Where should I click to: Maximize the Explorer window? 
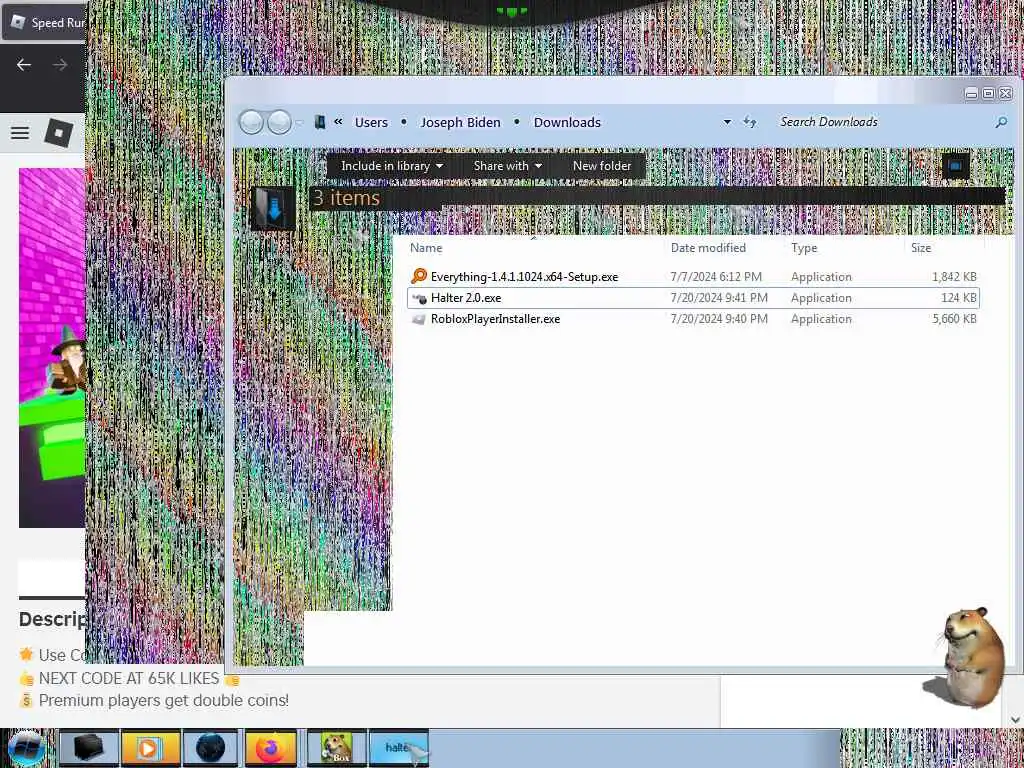[x=988, y=94]
